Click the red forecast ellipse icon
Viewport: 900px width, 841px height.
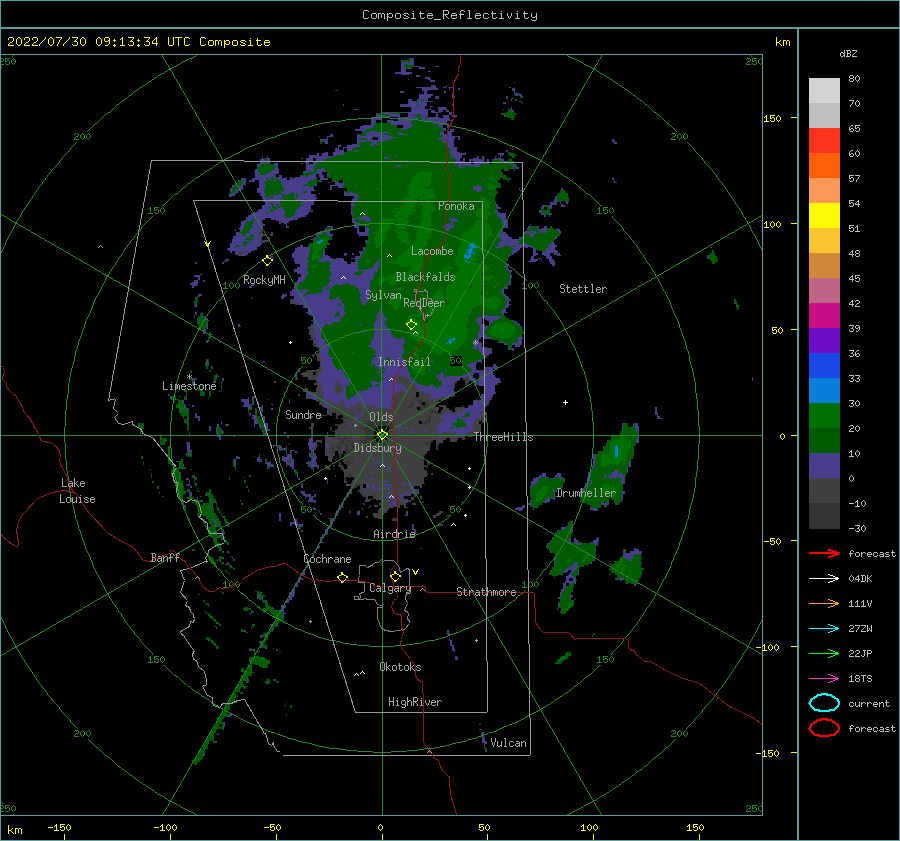(x=824, y=728)
